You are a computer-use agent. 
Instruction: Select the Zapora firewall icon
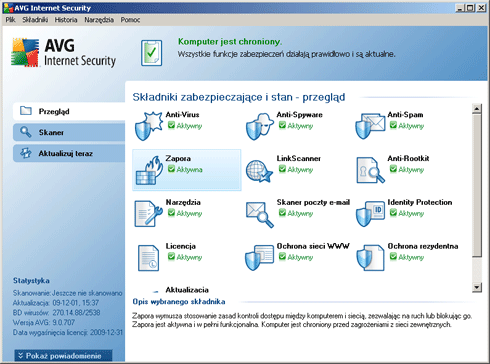click(149, 170)
